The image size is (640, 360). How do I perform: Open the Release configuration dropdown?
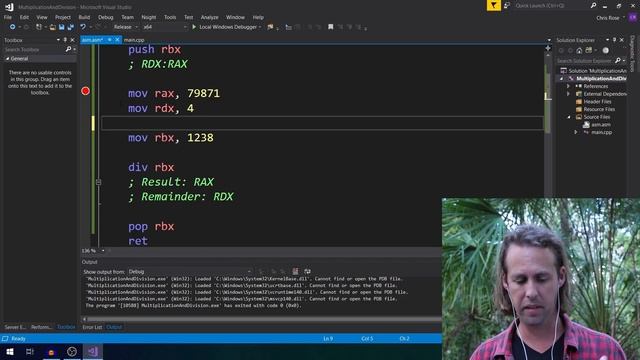tap(125, 27)
